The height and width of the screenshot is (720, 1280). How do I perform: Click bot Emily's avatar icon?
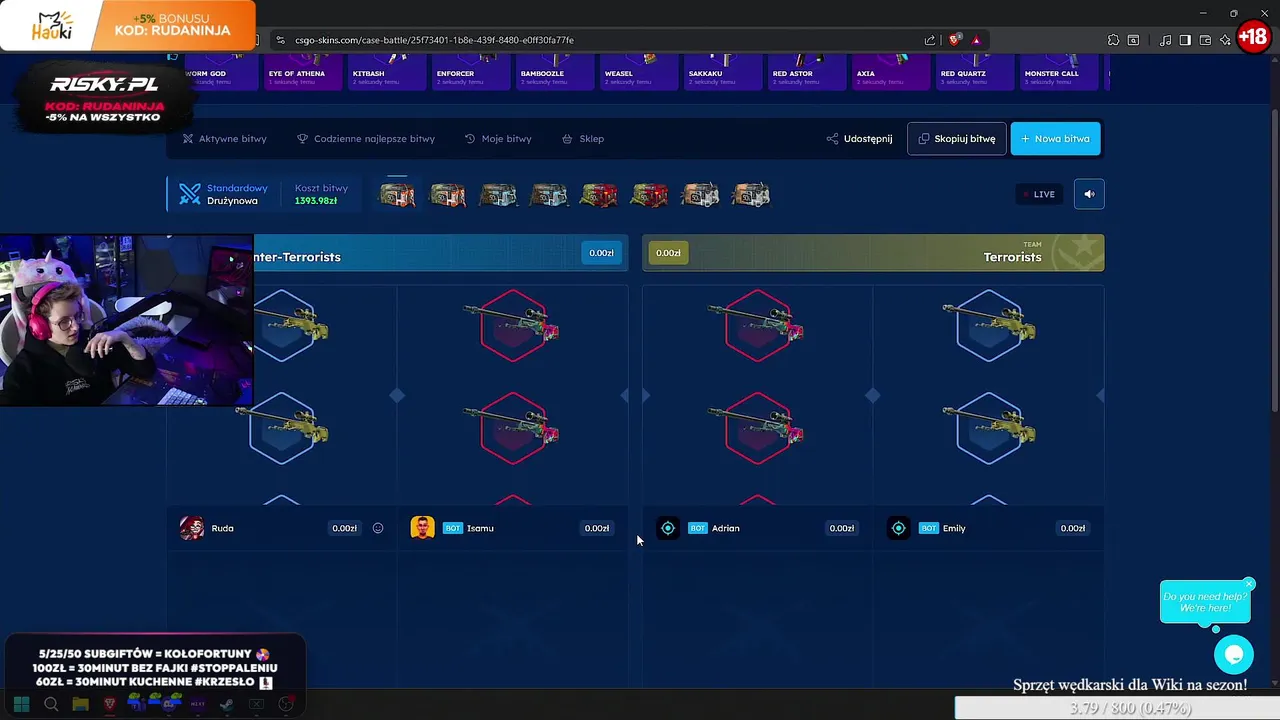pyautogui.click(x=899, y=528)
